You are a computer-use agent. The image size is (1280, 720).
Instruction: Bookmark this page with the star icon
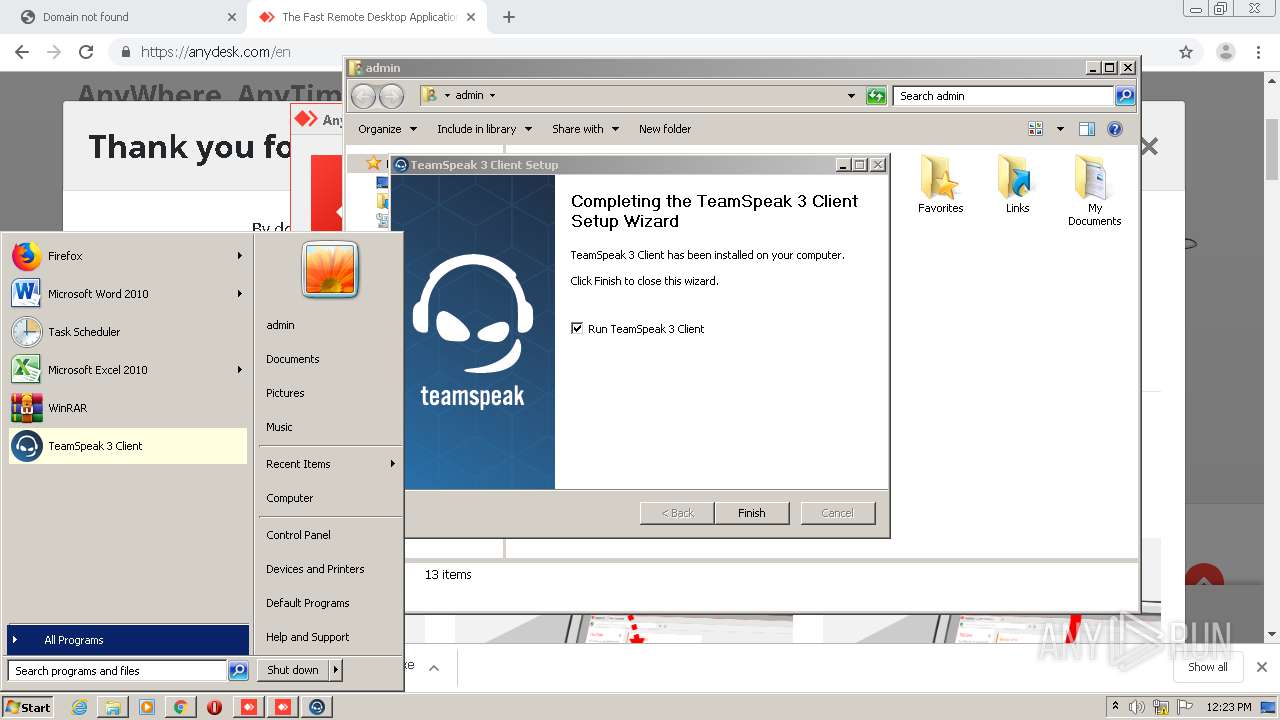point(1186,52)
